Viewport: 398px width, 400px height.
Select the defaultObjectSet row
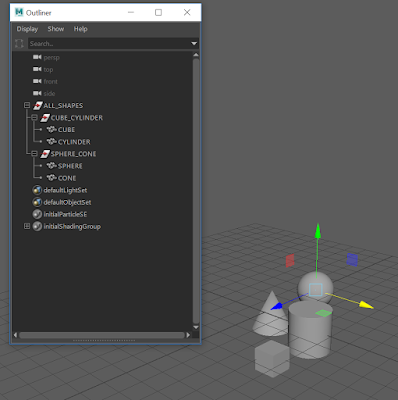click(102, 202)
